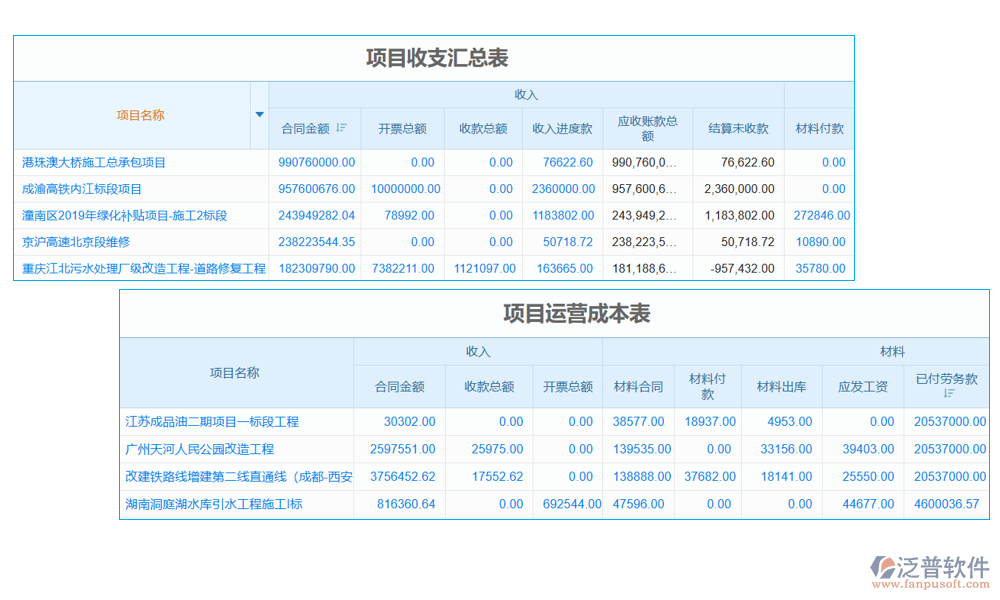The height and width of the screenshot is (600, 1000).
Task: Open the 成渝高铁内江标段项目 link
Action: [x=81, y=188]
